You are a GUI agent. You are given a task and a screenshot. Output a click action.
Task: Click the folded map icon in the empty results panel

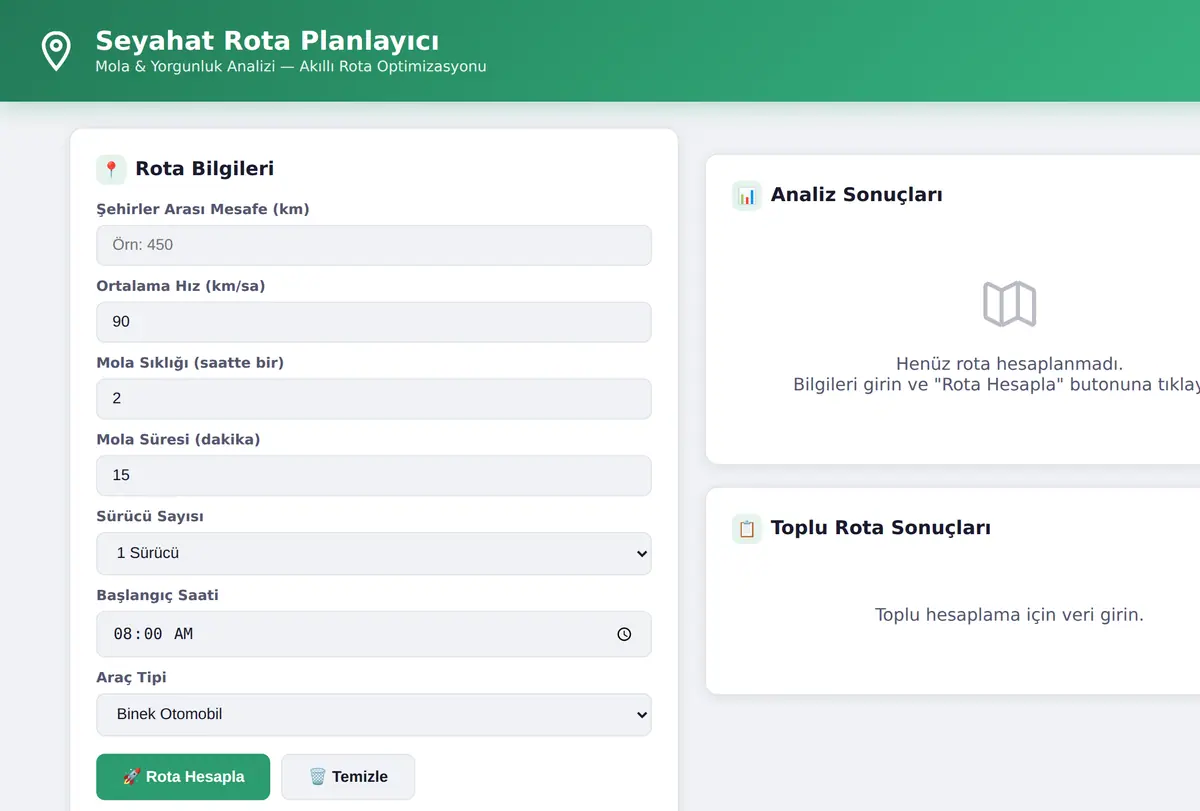pos(1009,304)
